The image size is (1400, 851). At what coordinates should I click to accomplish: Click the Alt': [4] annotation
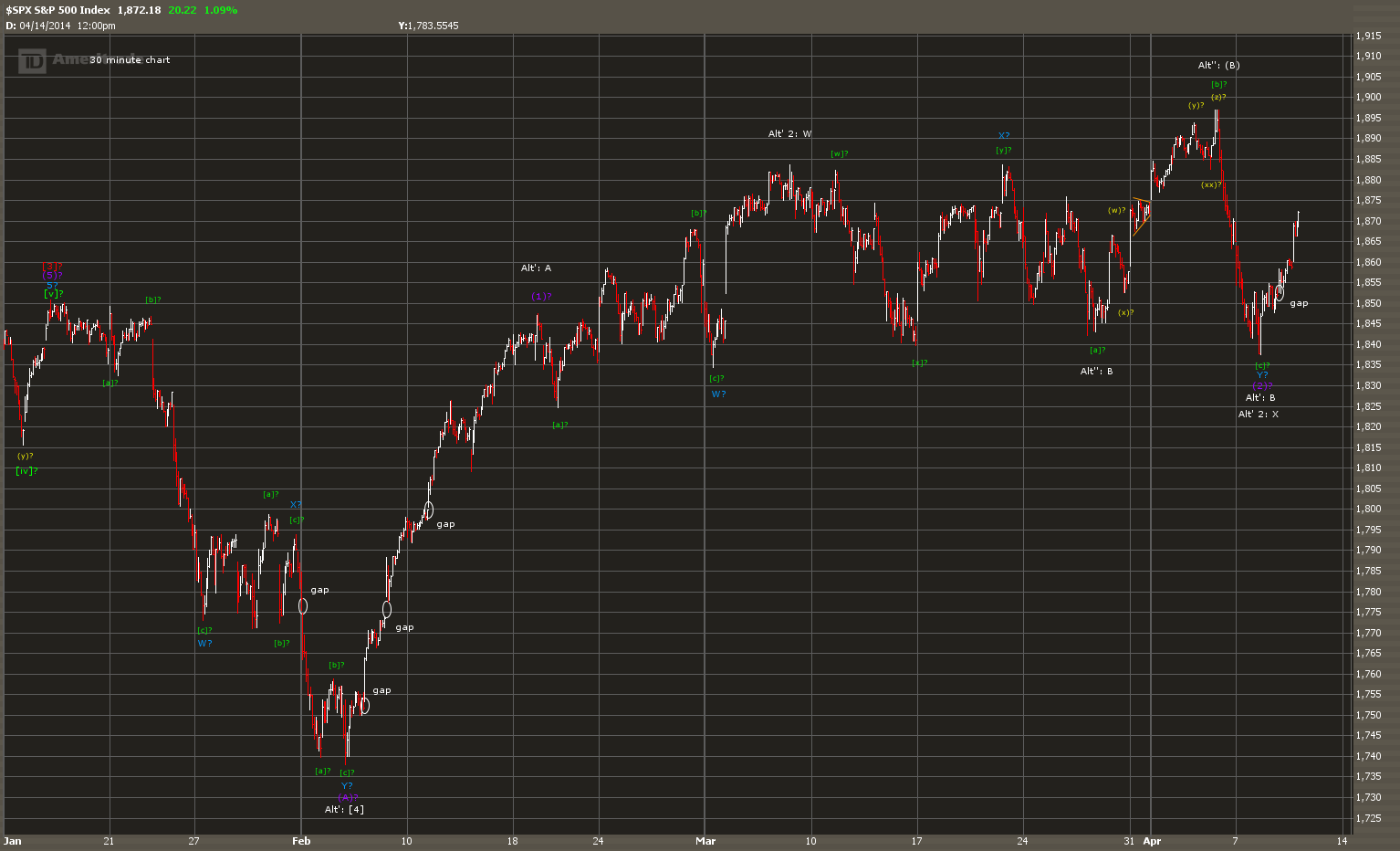344,810
